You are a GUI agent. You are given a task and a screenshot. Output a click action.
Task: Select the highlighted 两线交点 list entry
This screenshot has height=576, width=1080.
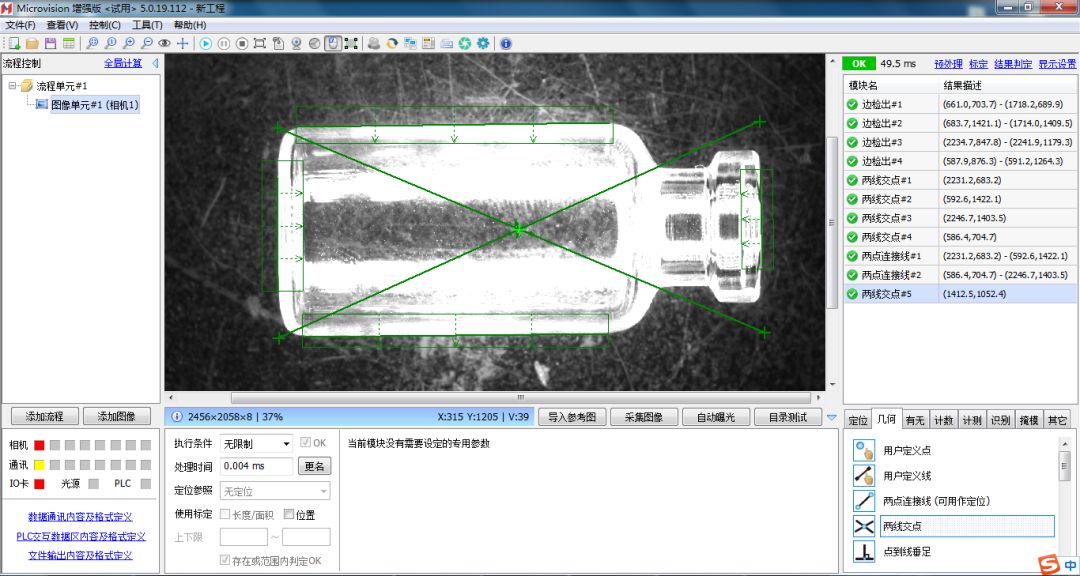pyautogui.click(x=967, y=526)
